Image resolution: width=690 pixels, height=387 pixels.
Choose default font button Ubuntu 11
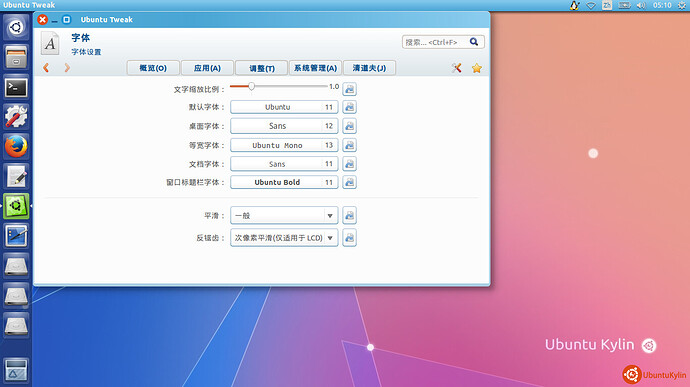[x=284, y=107]
